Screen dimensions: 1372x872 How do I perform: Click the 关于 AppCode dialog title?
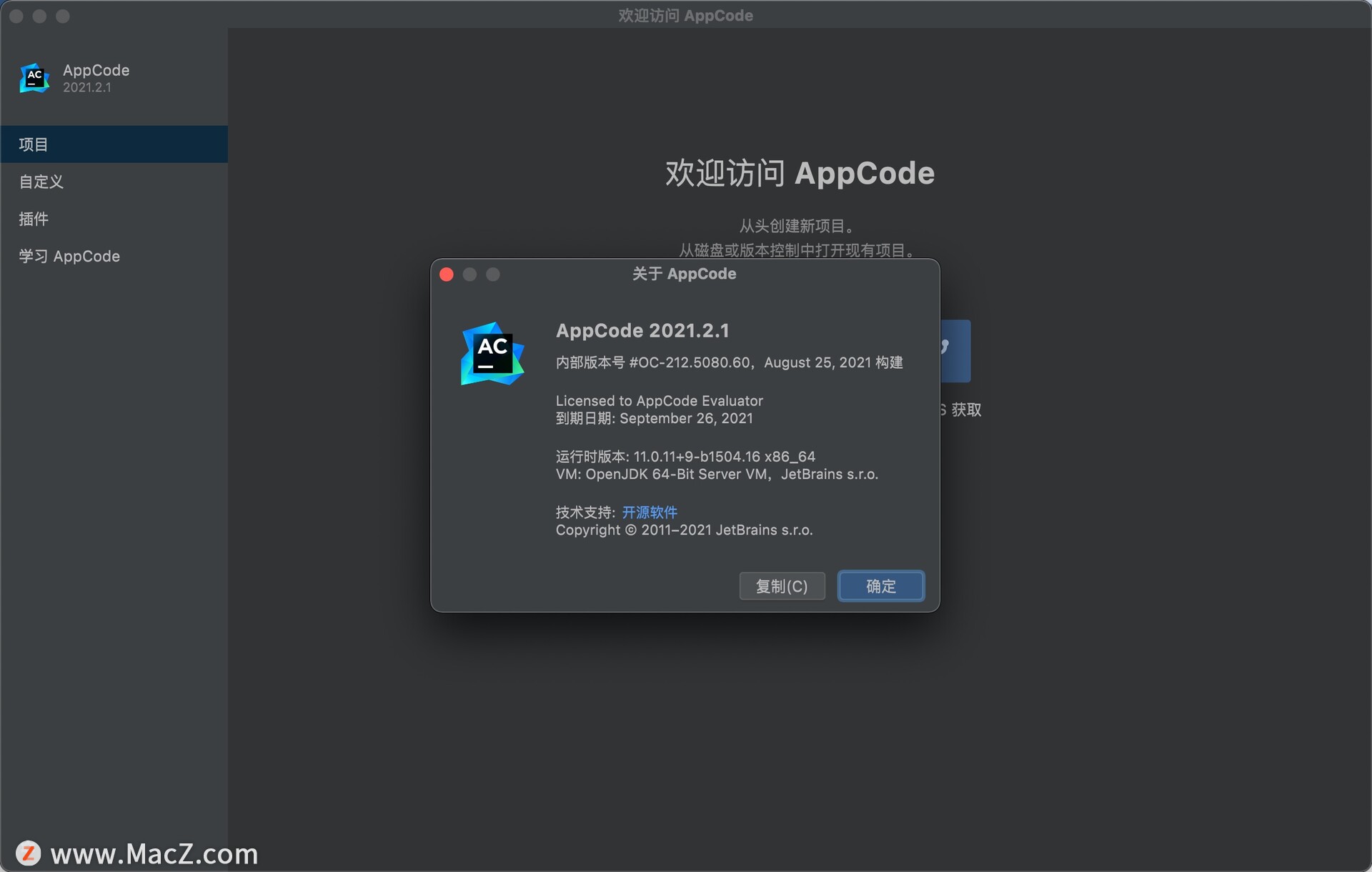[x=685, y=274]
